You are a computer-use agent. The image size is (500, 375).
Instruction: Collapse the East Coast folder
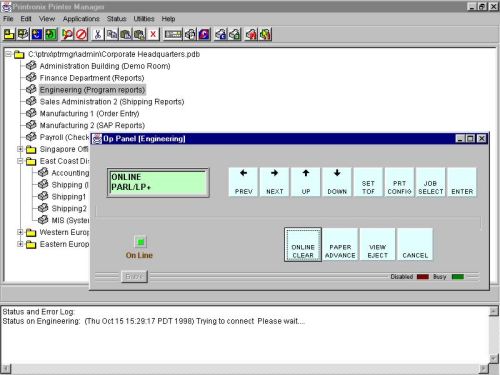[x=20, y=161]
